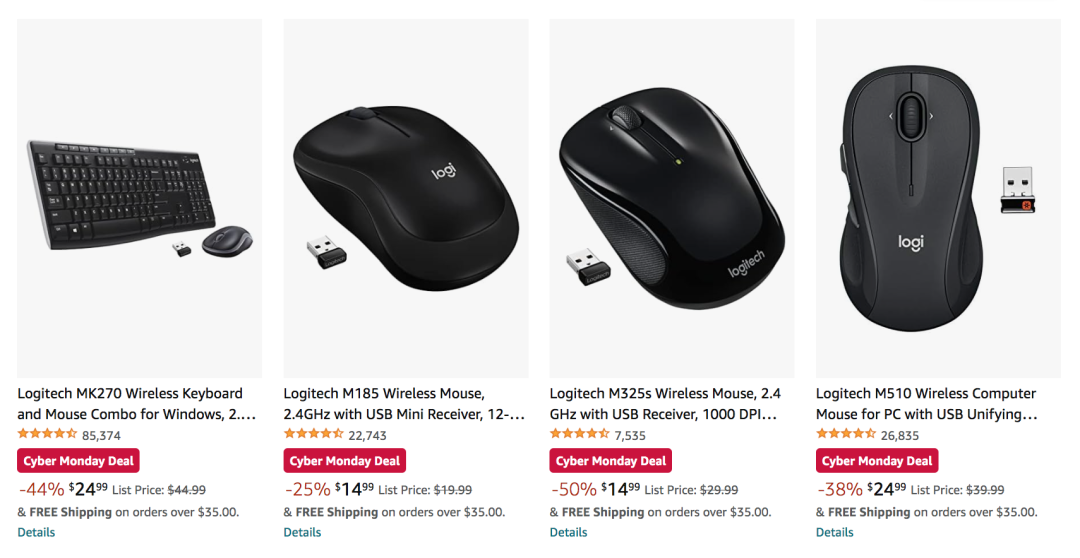This screenshot has height=558, width=1080.
Task: Click the Cyber Monday Deal badge under MK270
Action: 78,461
